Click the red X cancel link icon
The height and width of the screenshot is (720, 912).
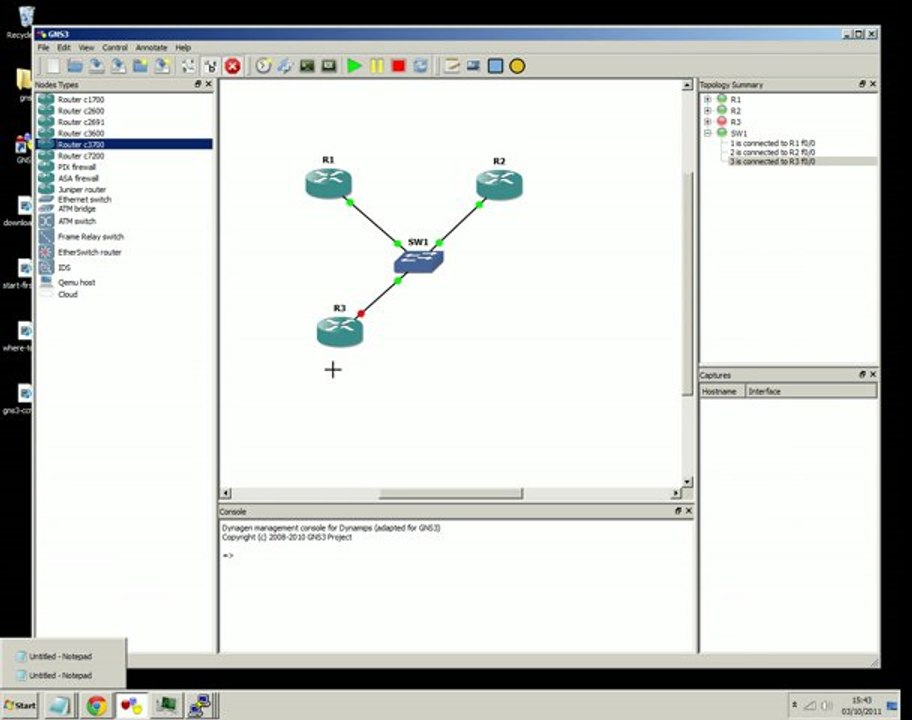pos(233,66)
